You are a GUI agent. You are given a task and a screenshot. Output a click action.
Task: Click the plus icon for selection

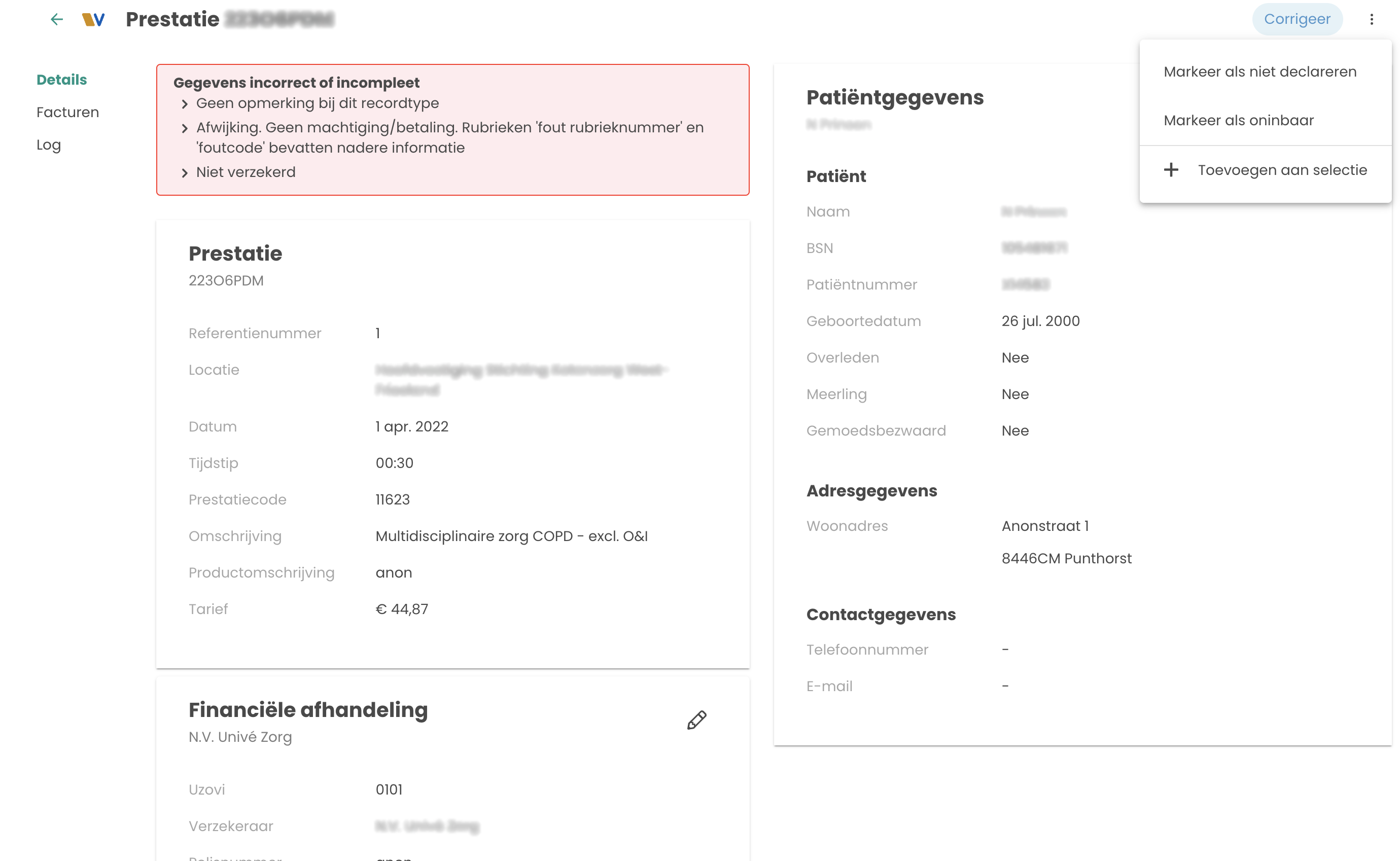[x=1171, y=170]
